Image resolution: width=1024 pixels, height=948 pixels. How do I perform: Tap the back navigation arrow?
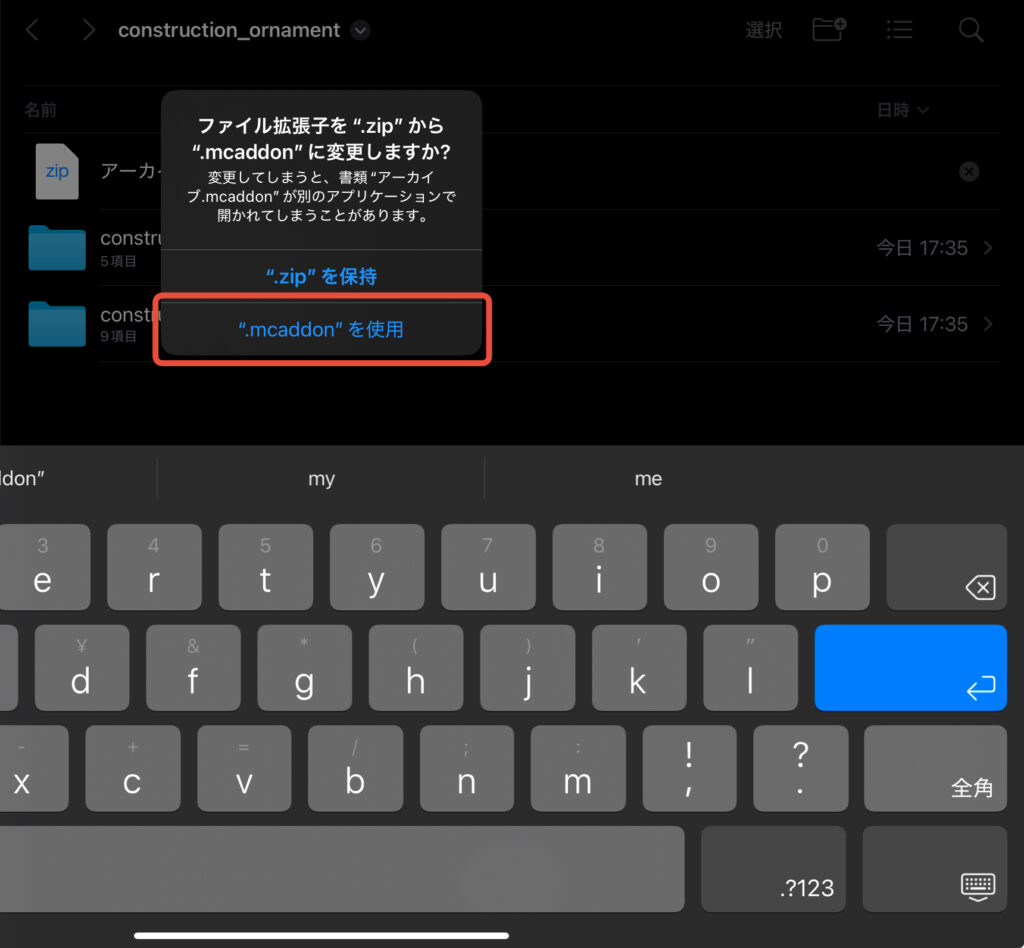[32, 30]
